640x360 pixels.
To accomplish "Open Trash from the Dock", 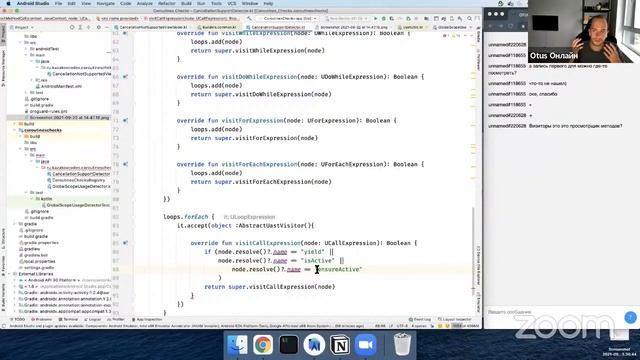I will coord(402,345).
